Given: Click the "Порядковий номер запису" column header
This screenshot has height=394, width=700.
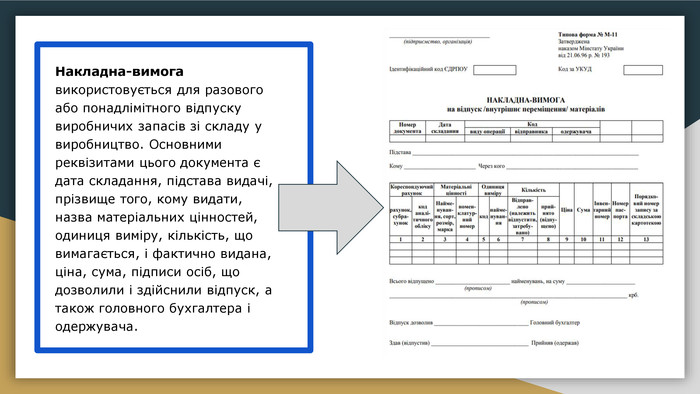Looking at the screenshot, I should coord(646,209).
